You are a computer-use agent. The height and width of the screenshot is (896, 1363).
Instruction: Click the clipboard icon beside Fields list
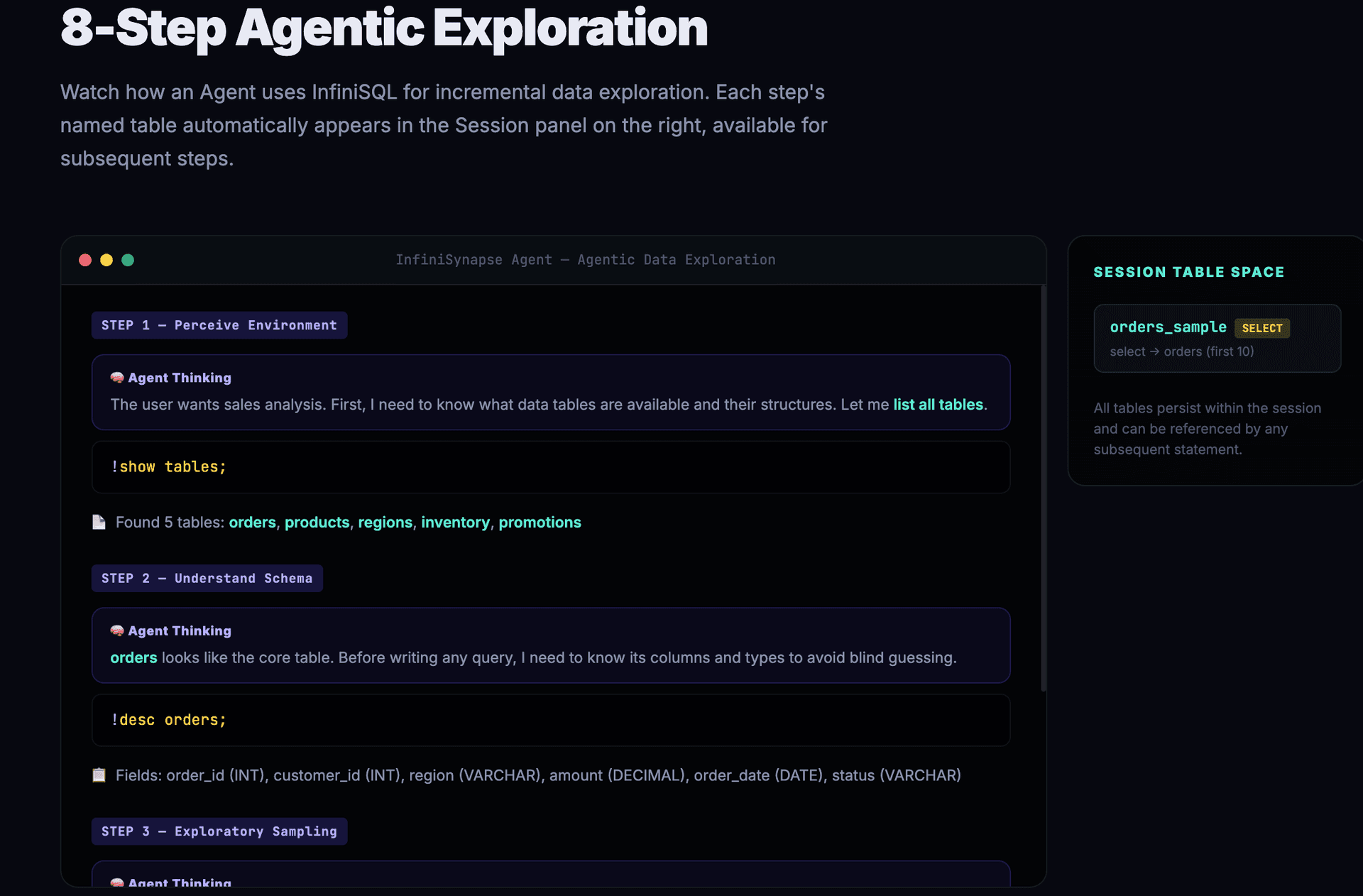point(99,775)
